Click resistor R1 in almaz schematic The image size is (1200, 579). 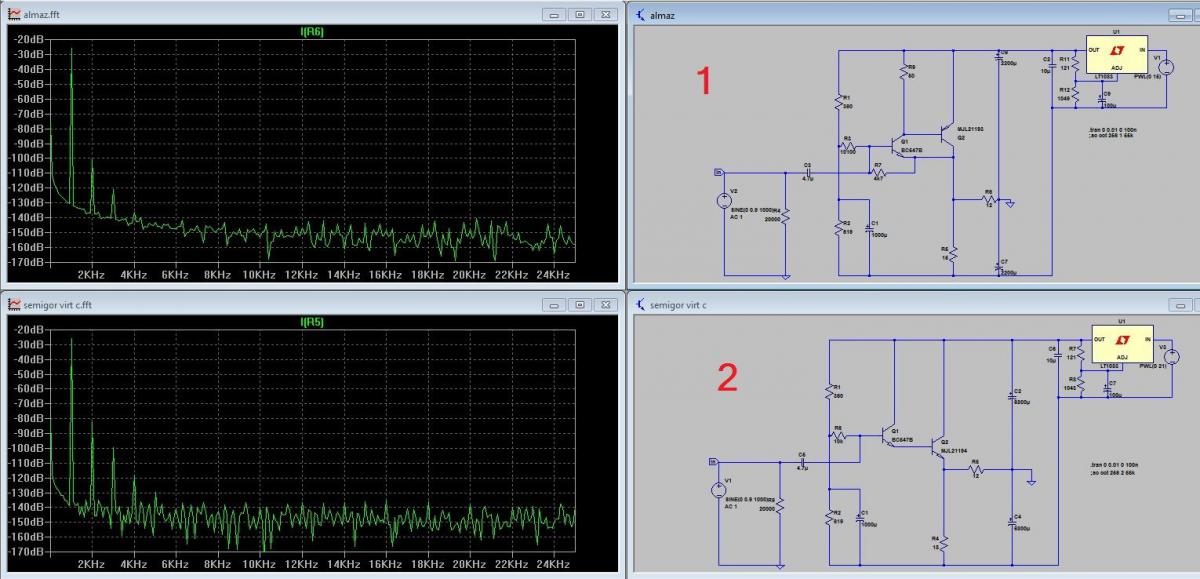[x=840, y=100]
